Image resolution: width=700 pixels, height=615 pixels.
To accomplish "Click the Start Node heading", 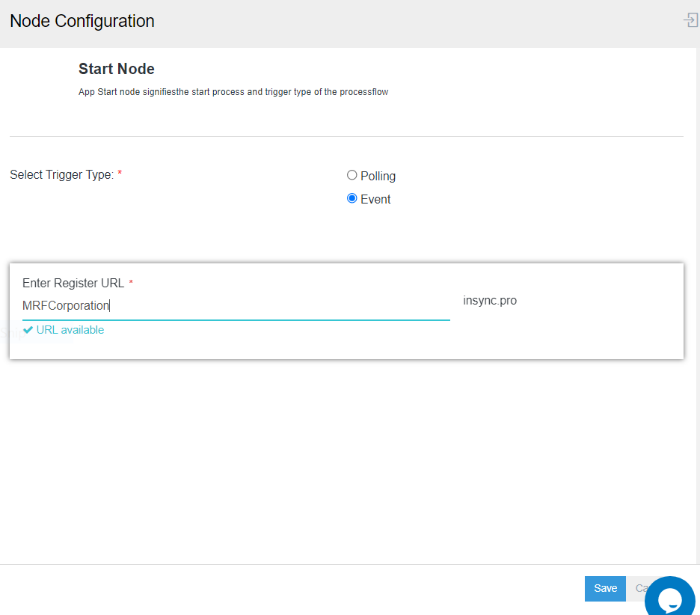I will pos(116,69).
